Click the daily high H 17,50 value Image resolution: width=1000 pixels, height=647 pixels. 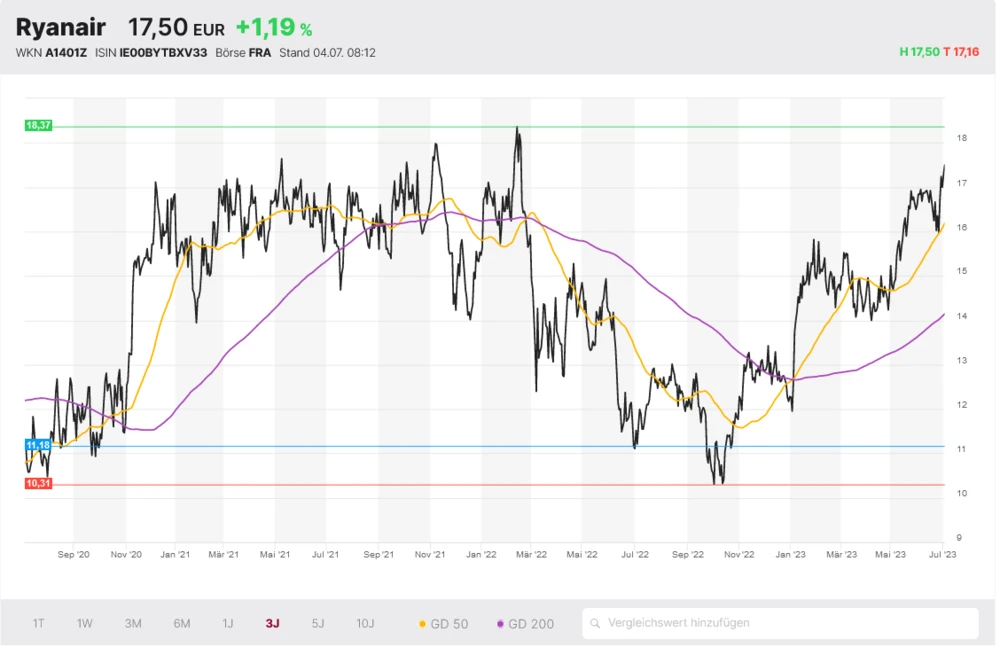click(919, 52)
